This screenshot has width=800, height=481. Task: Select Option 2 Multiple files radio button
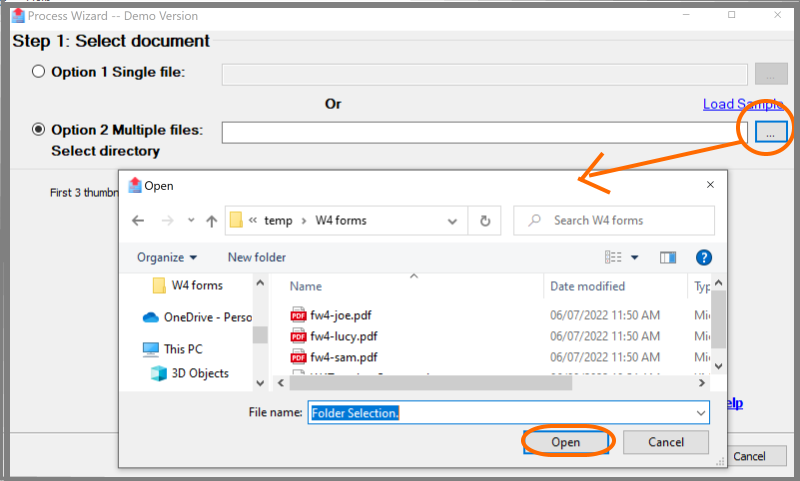point(38,130)
